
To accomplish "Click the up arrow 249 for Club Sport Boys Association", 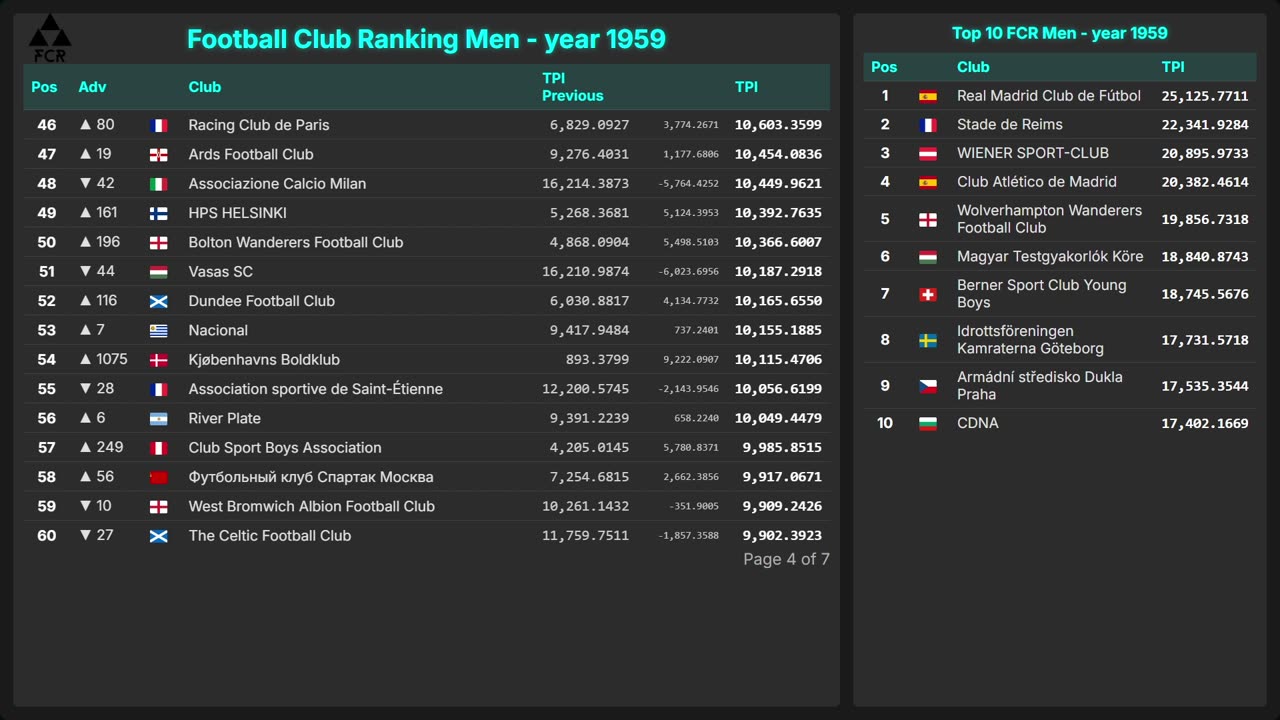I will point(101,447).
